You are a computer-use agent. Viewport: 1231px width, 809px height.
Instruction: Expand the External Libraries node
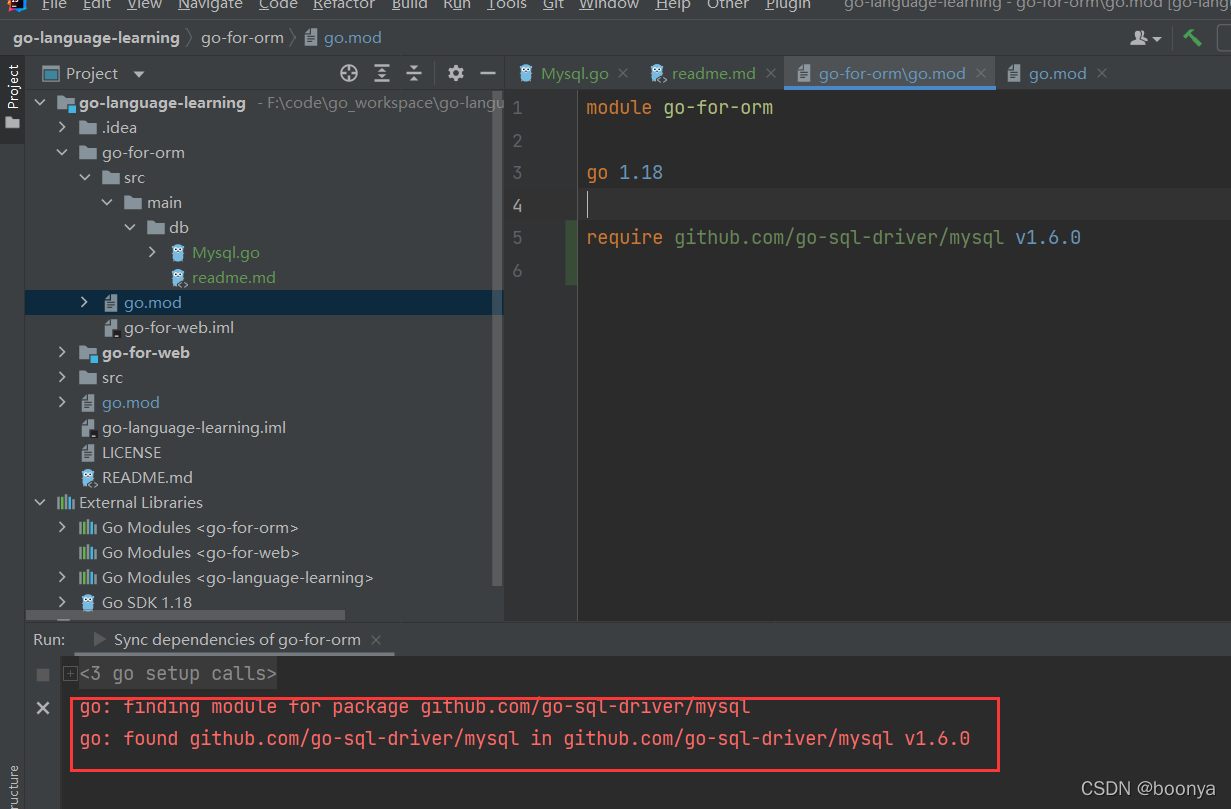pos(40,503)
